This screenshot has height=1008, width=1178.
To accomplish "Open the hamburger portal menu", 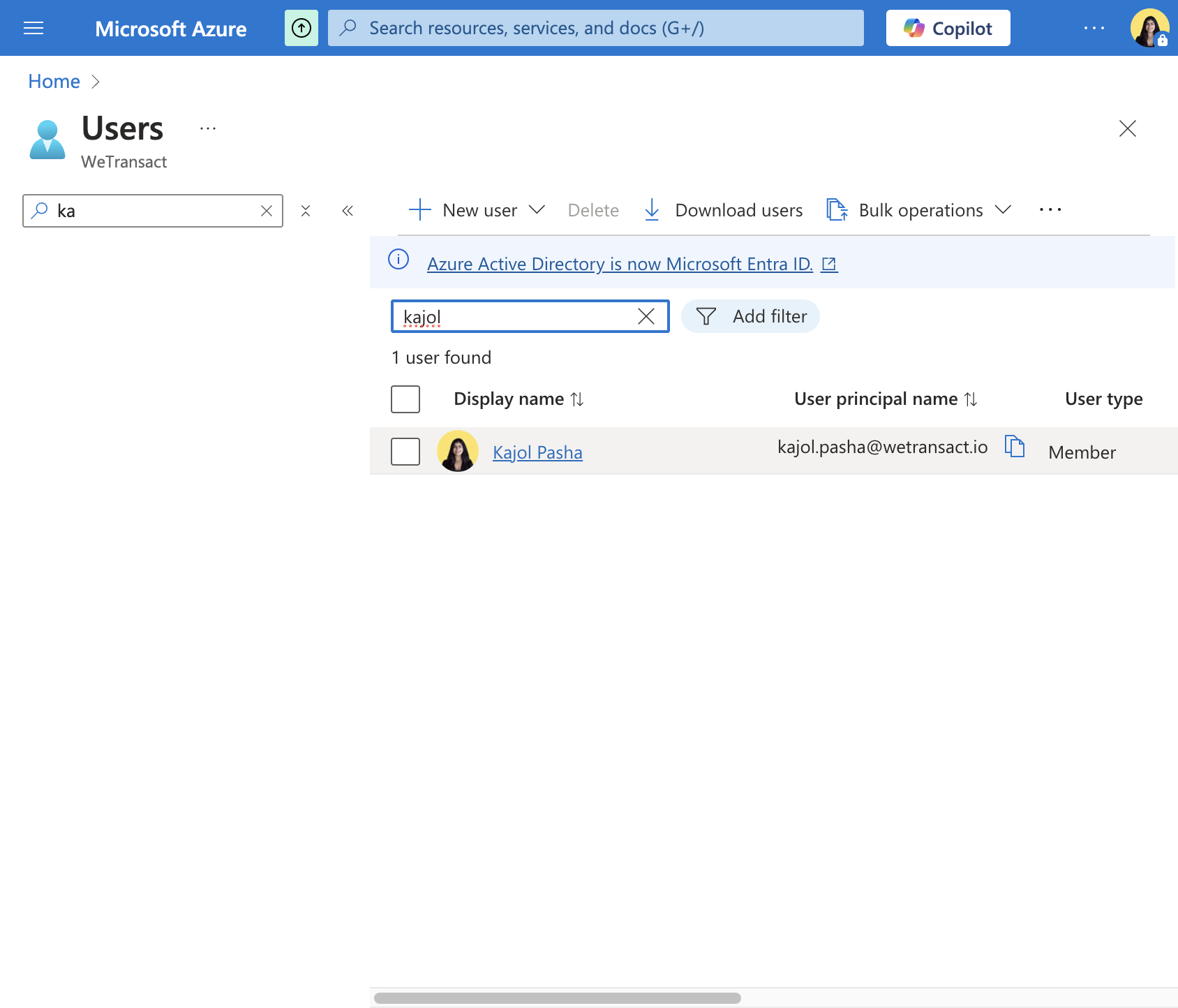I will click(33, 28).
